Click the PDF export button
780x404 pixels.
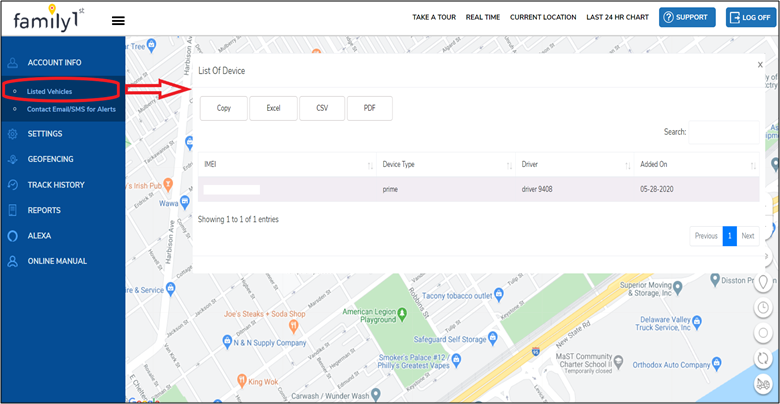370,108
